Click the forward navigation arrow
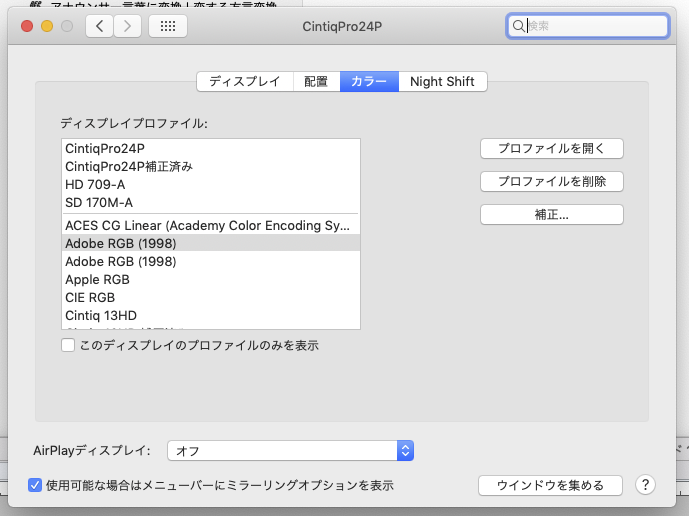The height and width of the screenshot is (516, 689). coord(127,27)
